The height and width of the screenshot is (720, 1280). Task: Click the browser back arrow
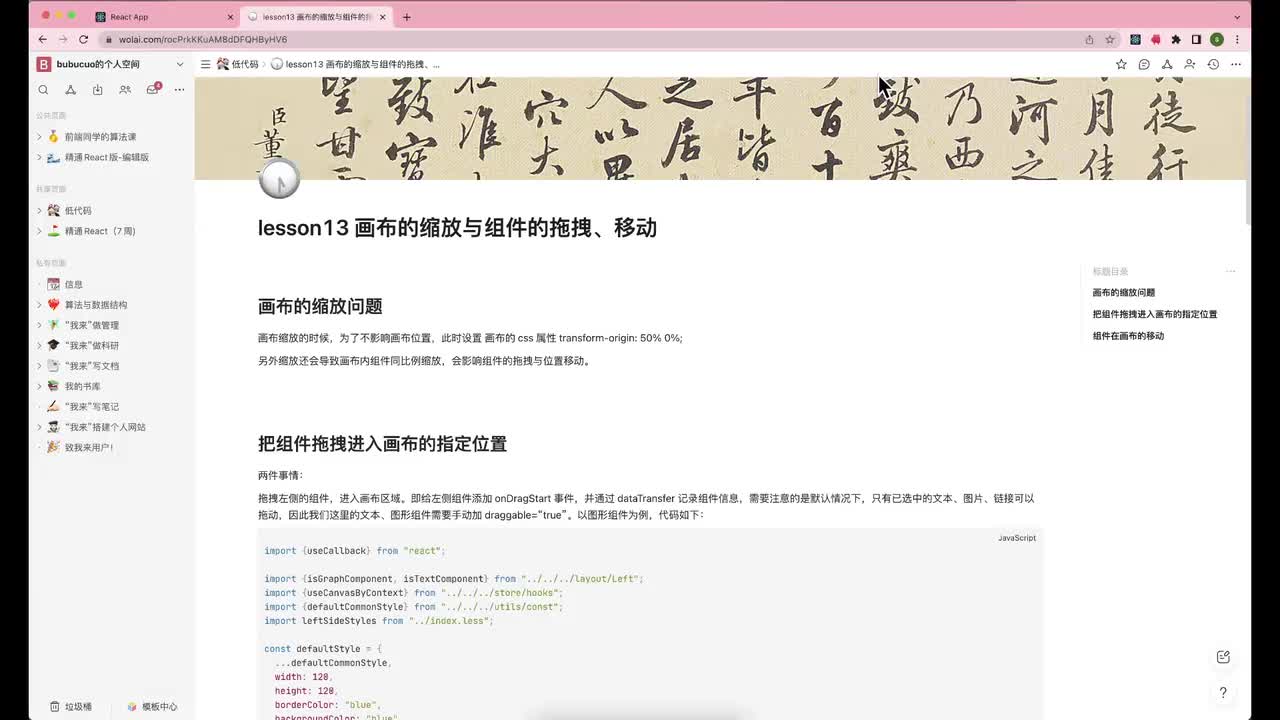pos(42,39)
